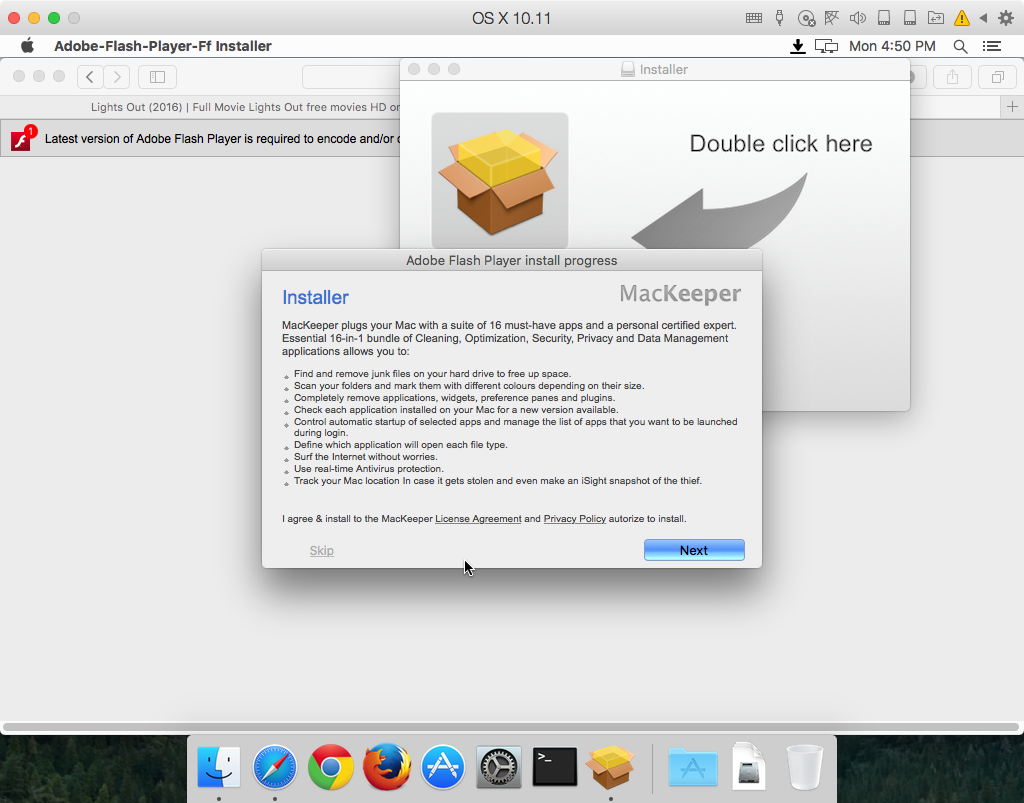Open the License Agreement link
The height and width of the screenshot is (803, 1024).
coord(478,518)
